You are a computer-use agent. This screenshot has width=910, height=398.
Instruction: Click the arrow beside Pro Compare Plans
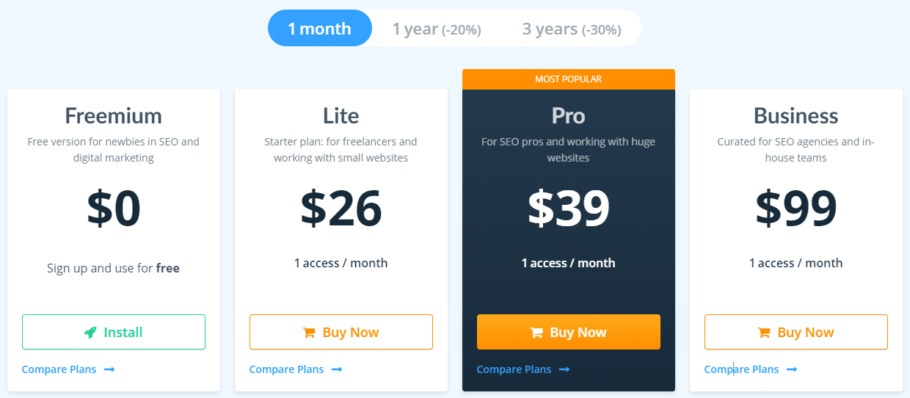pos(564,370)
